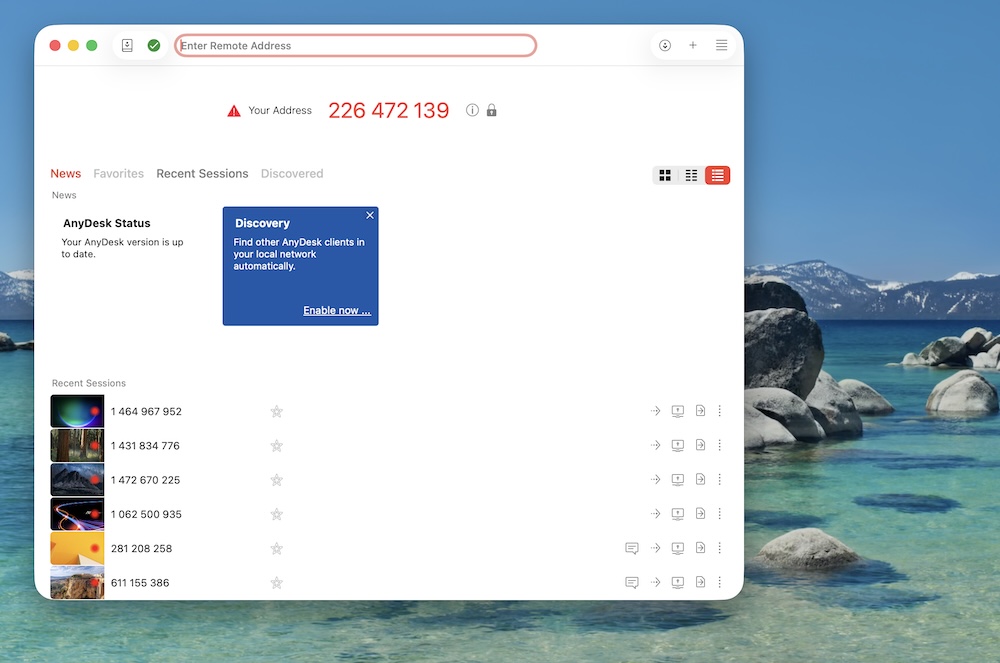1000x663 pixels.
Task: Click the Enable now link
Action: pos(337,310)
